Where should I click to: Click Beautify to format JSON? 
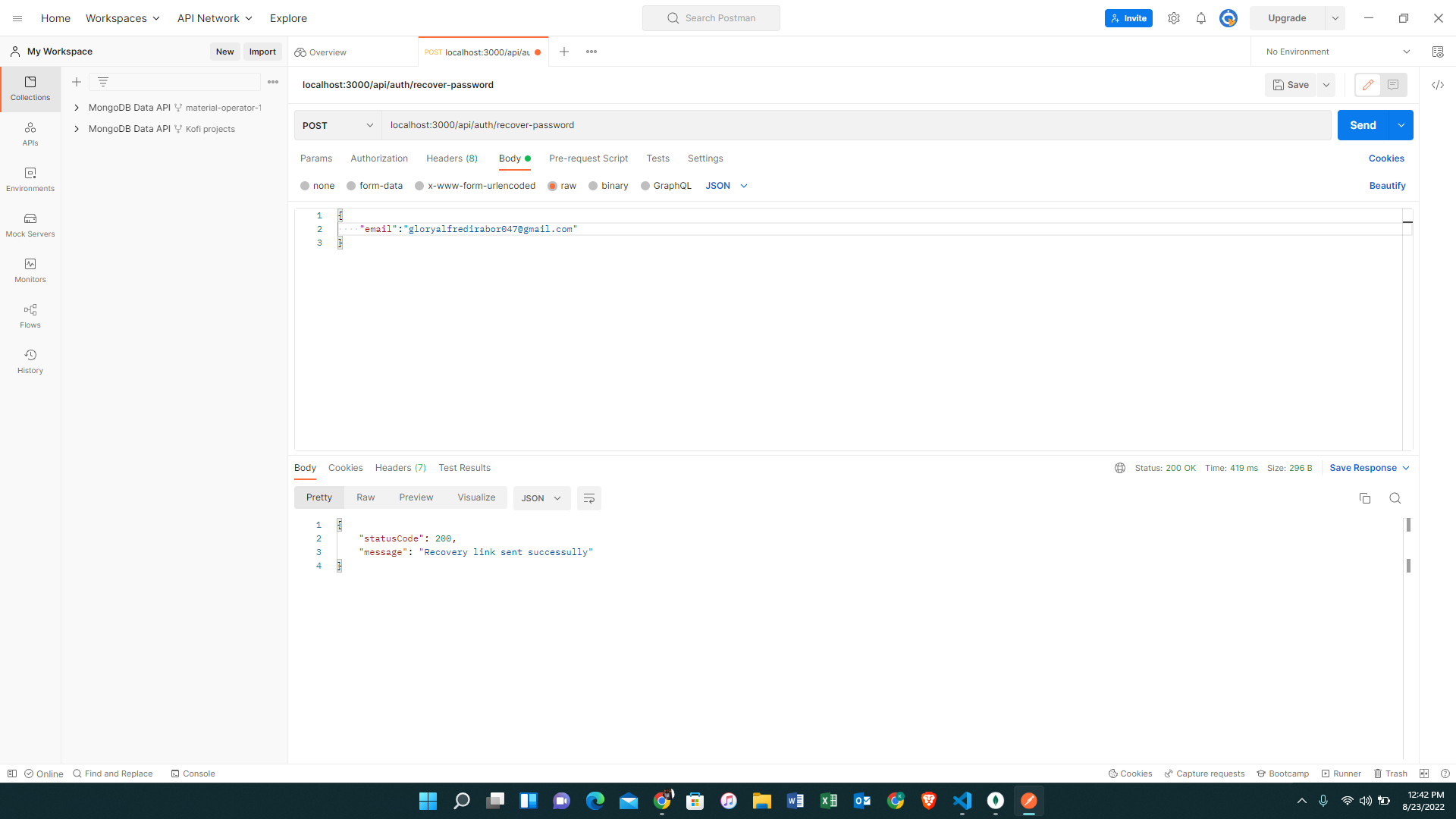1387,186
